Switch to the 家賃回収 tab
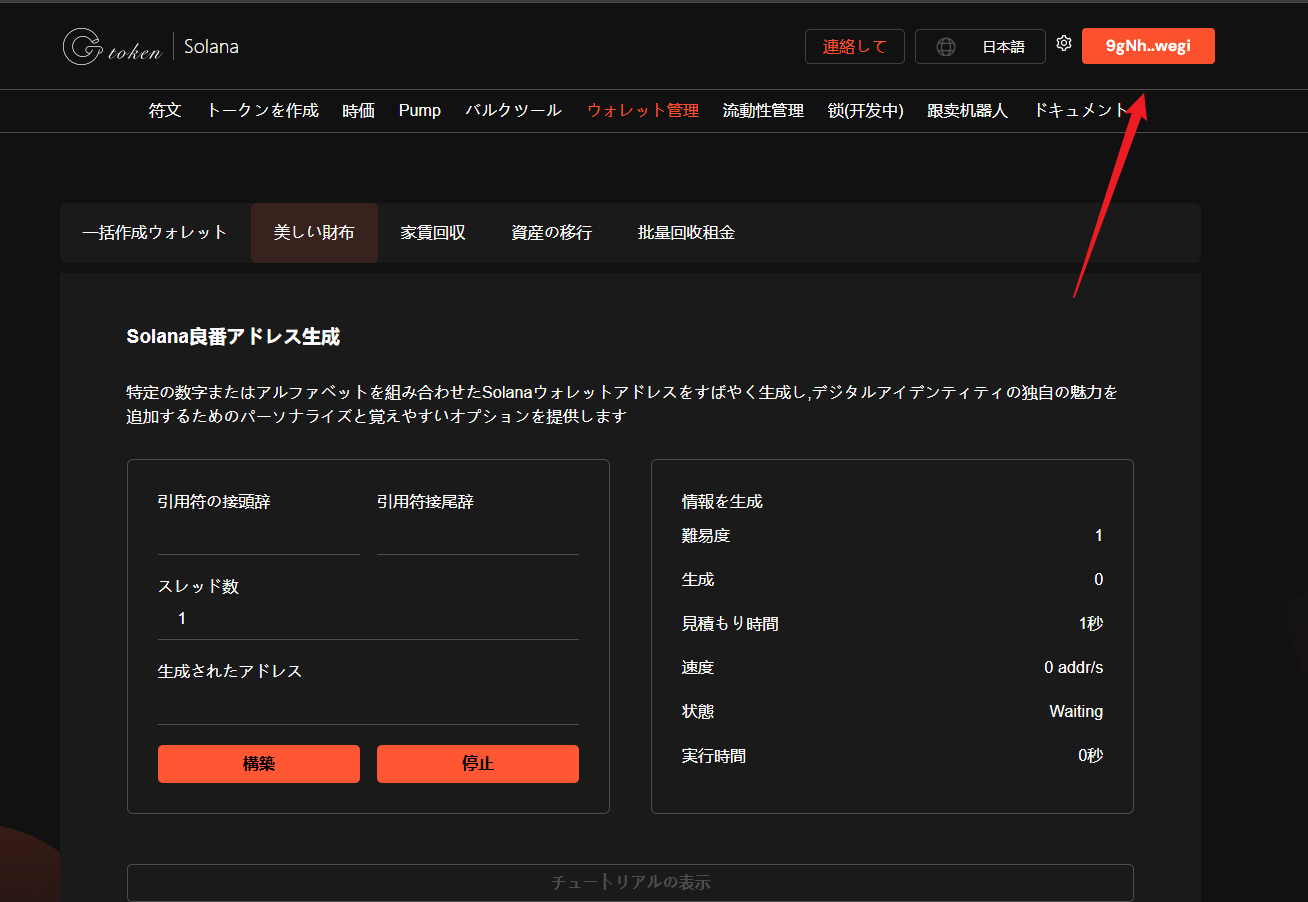 click(433, 233)
